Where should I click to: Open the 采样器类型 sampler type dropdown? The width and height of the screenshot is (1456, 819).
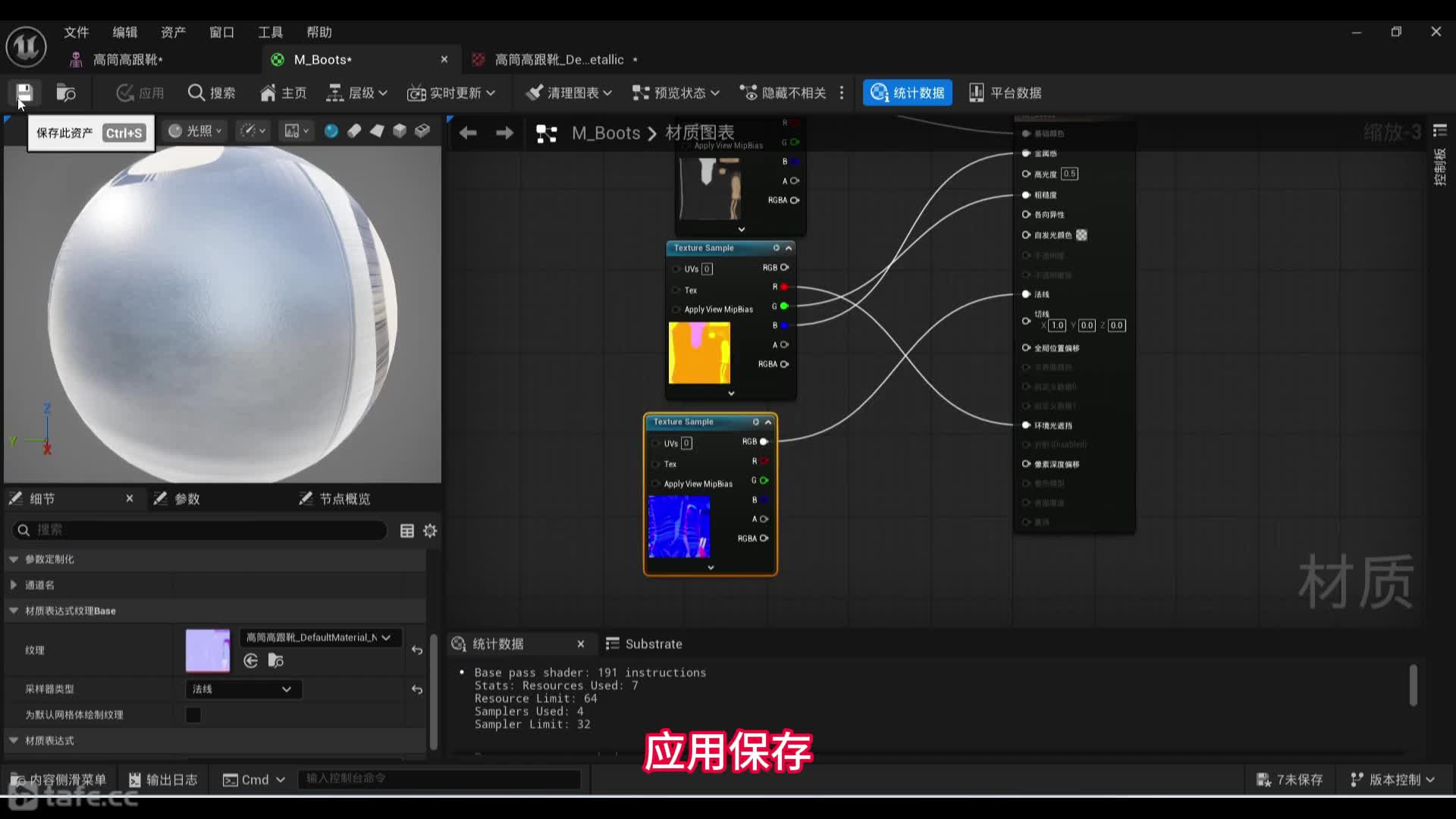[x=243, y=689]
